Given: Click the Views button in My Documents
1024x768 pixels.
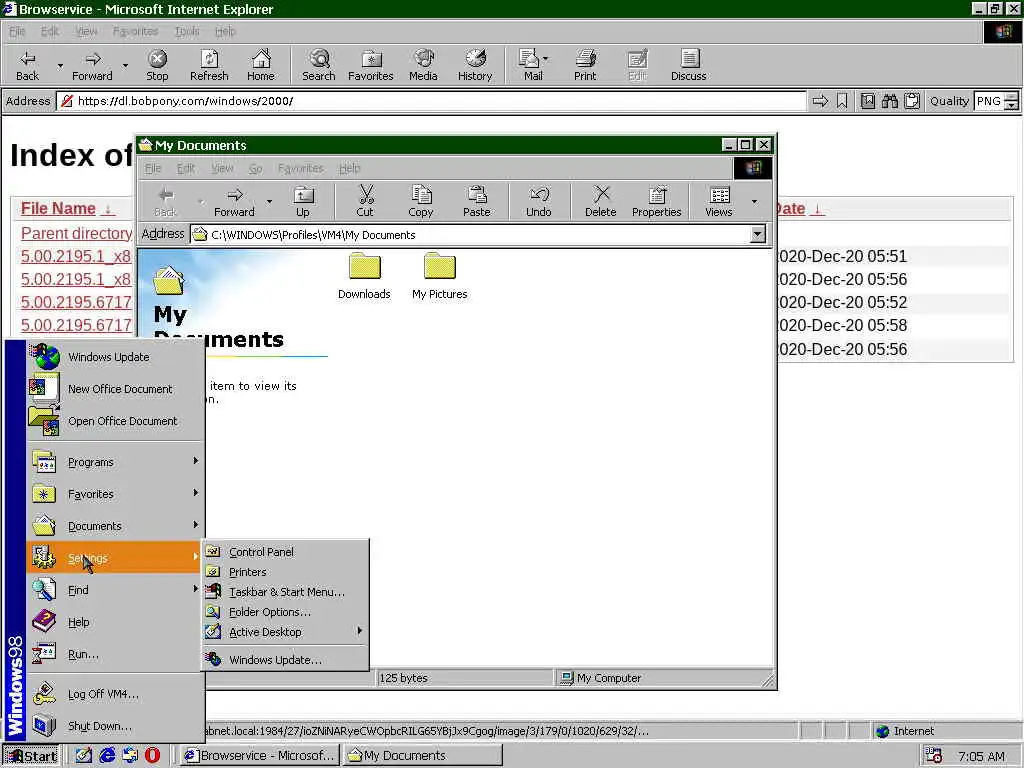Looking at the screenshot, I should click(719, 201).
